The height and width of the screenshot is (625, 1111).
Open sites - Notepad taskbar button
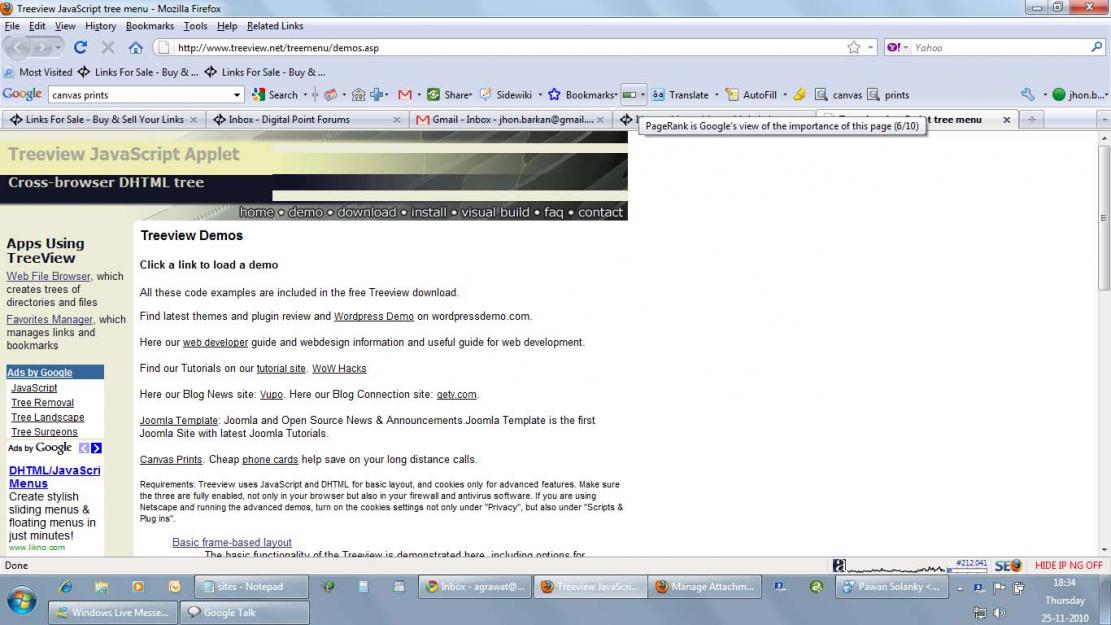coord(252,587)
